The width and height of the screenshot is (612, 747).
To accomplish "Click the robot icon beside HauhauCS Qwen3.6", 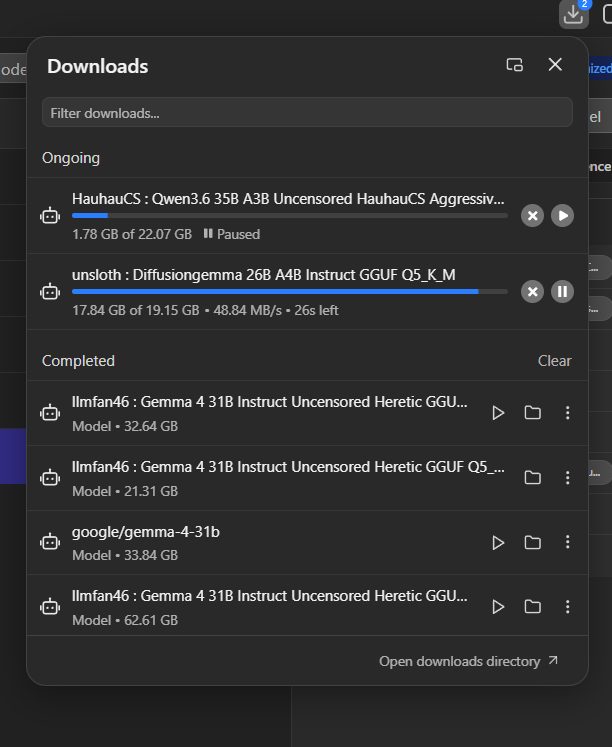I will tap(50, 216).
